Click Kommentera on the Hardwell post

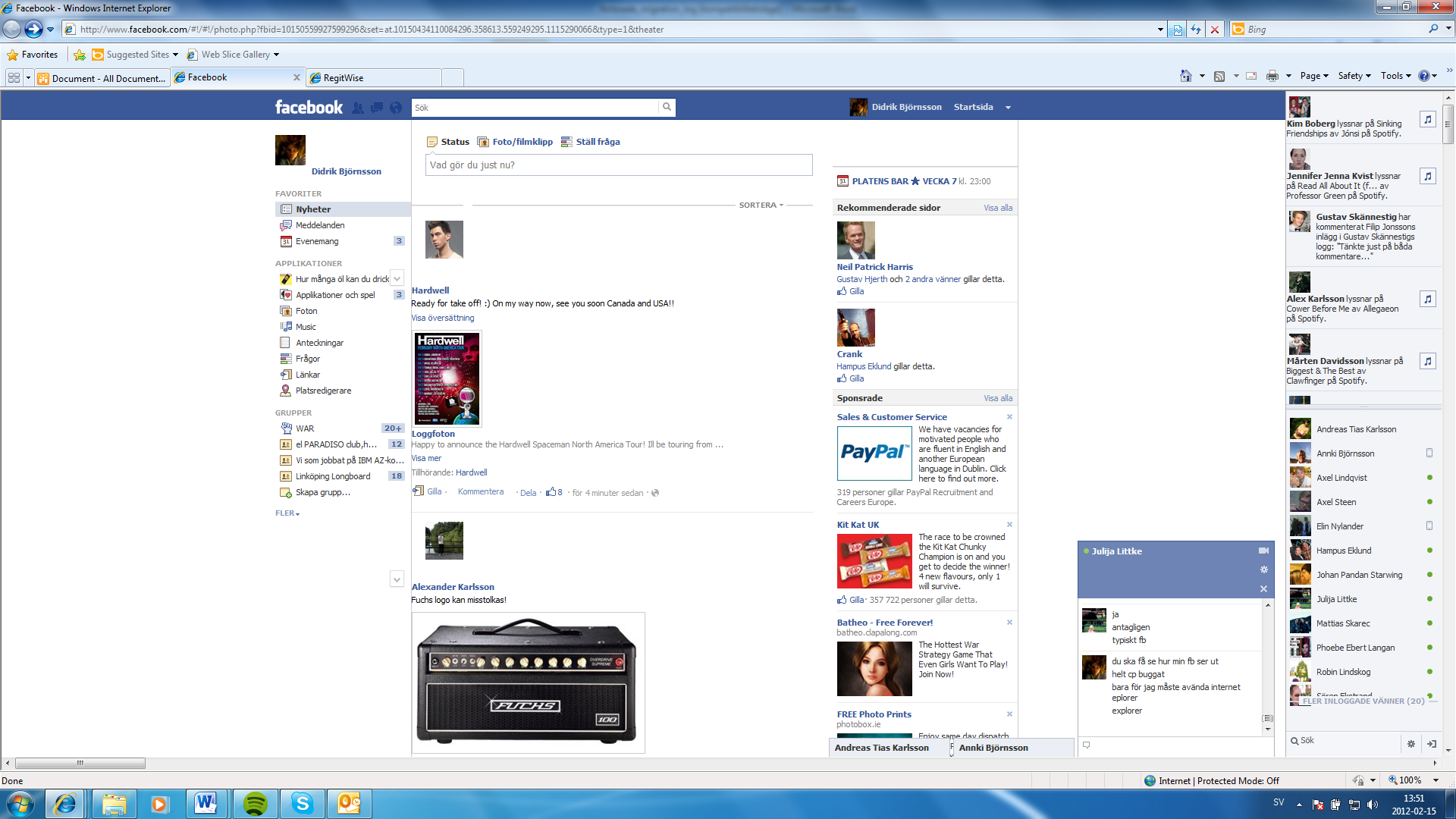(x=481, y=492)
